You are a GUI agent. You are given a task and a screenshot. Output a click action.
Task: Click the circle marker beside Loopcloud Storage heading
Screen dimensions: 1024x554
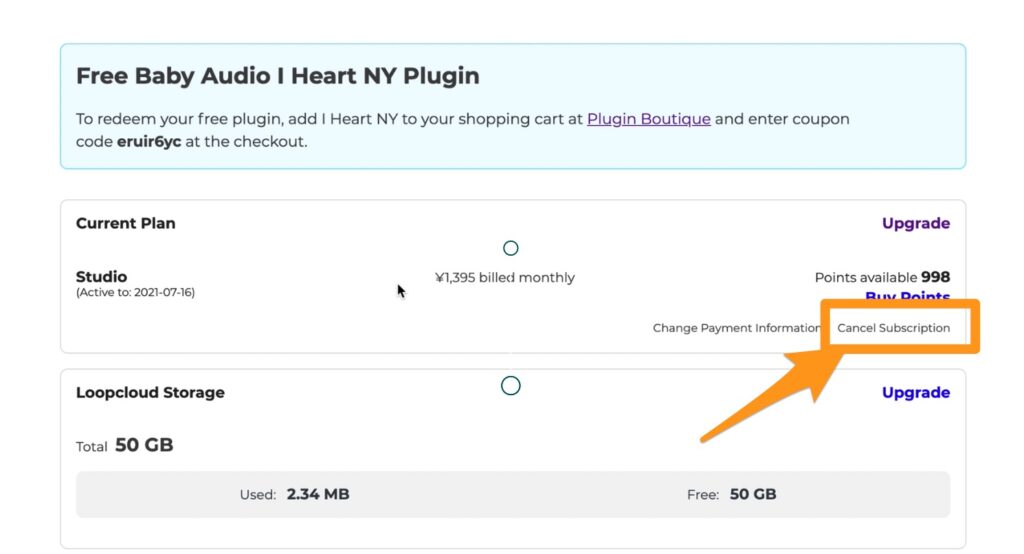click(x=511, y=386)
